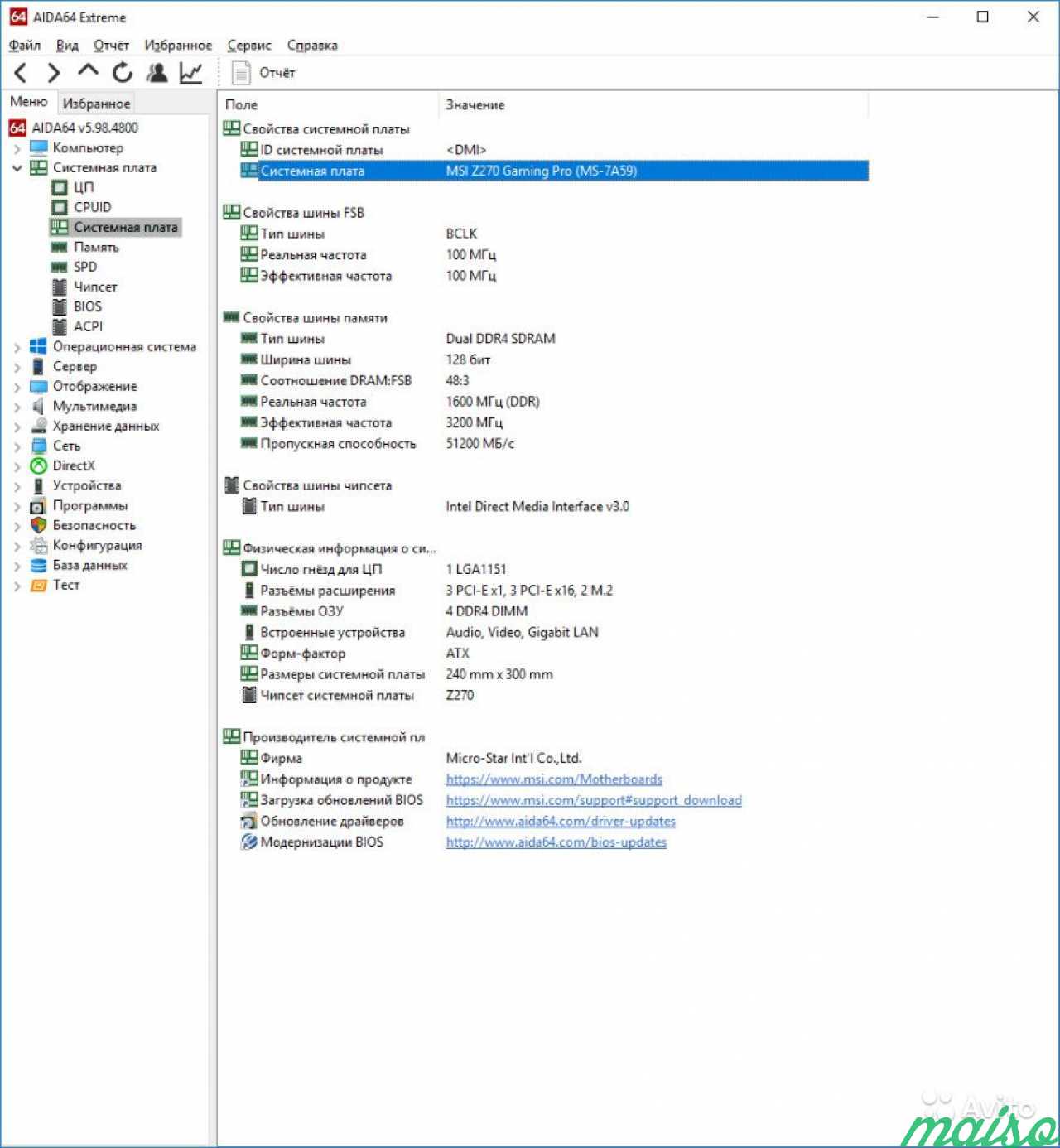Click the Значение column header
Image resolution: width=1060 pixels, height=1148 pixels.
[653, 105]
